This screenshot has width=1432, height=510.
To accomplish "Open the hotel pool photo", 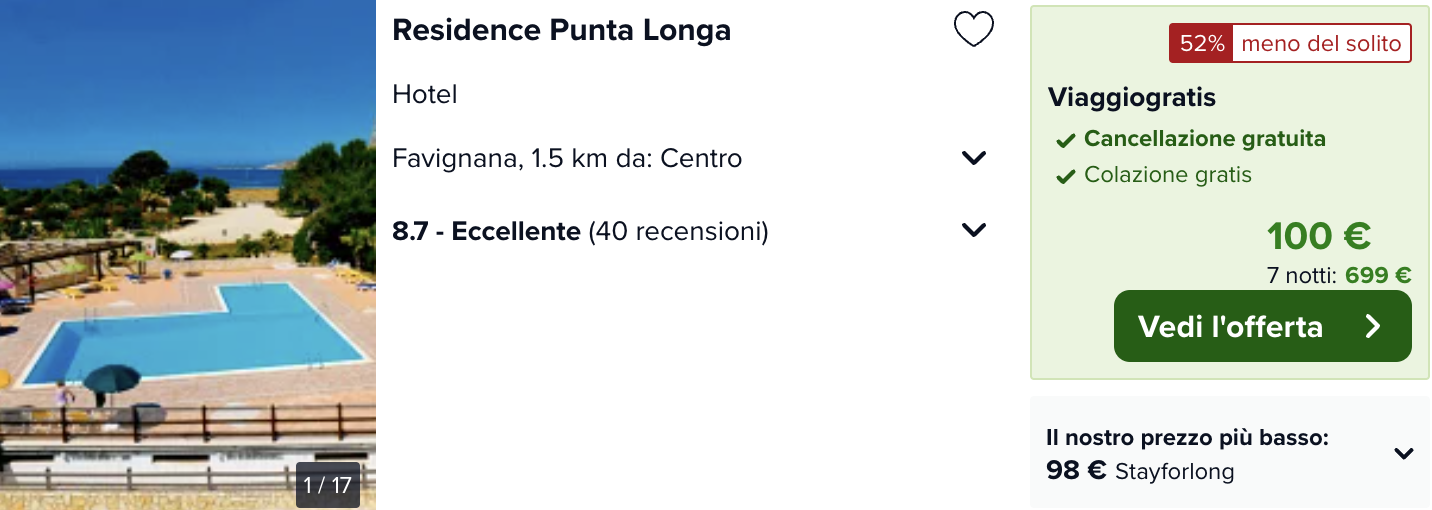I will [188, 255].
